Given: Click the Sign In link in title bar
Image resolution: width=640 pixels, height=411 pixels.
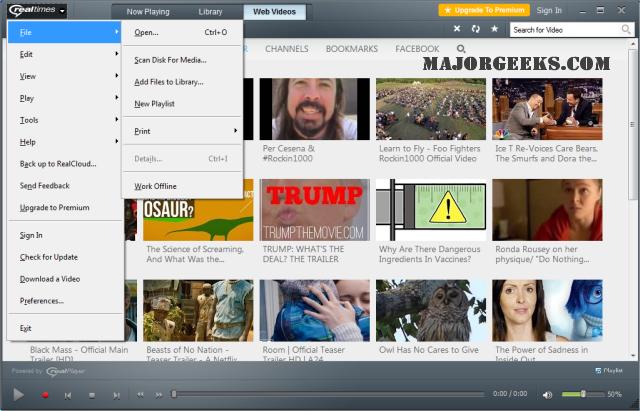Looking at the screenshot, I should [549, 11].
